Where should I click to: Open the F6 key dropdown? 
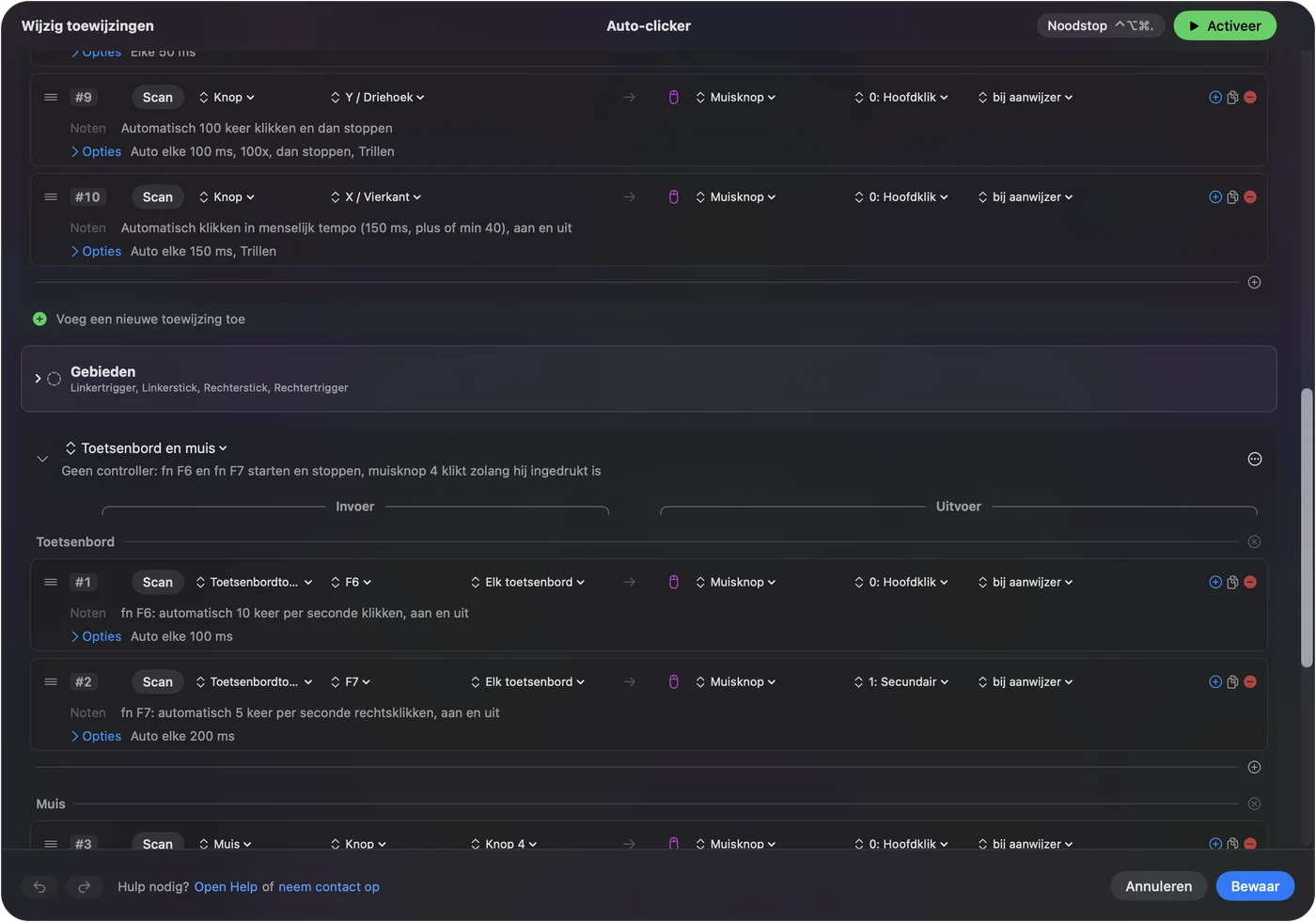[x=352, y=583]
